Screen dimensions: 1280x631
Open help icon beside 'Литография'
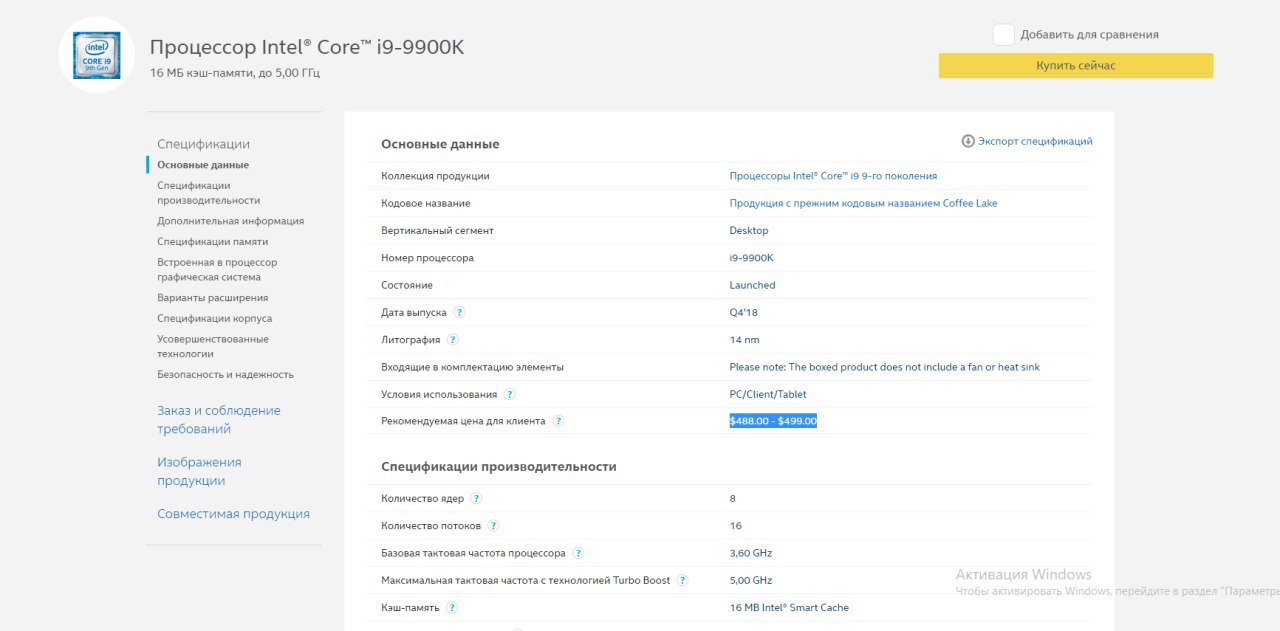[453, 340]
